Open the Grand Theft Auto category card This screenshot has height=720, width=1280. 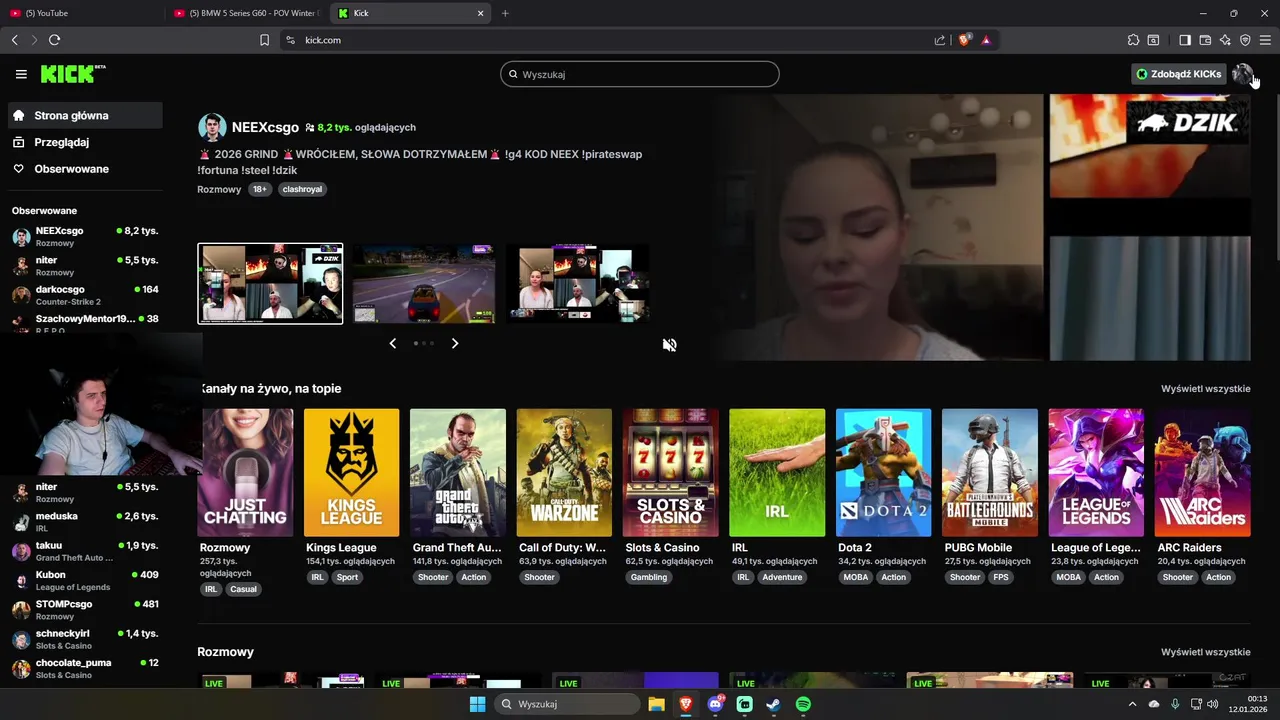coord(457,473)
